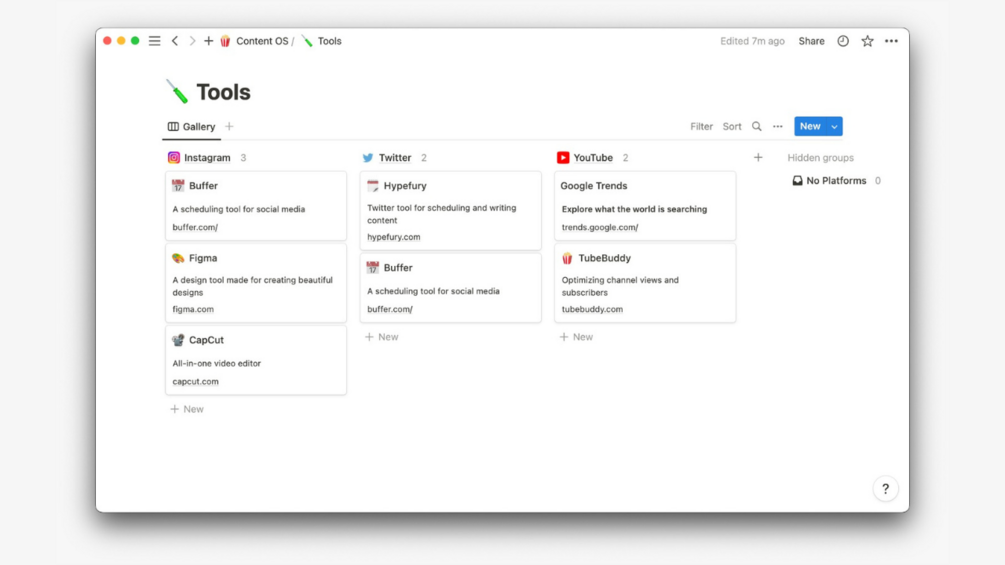Open the Filter option
This screenshot has width=1005, height=565.
(701, 127)
